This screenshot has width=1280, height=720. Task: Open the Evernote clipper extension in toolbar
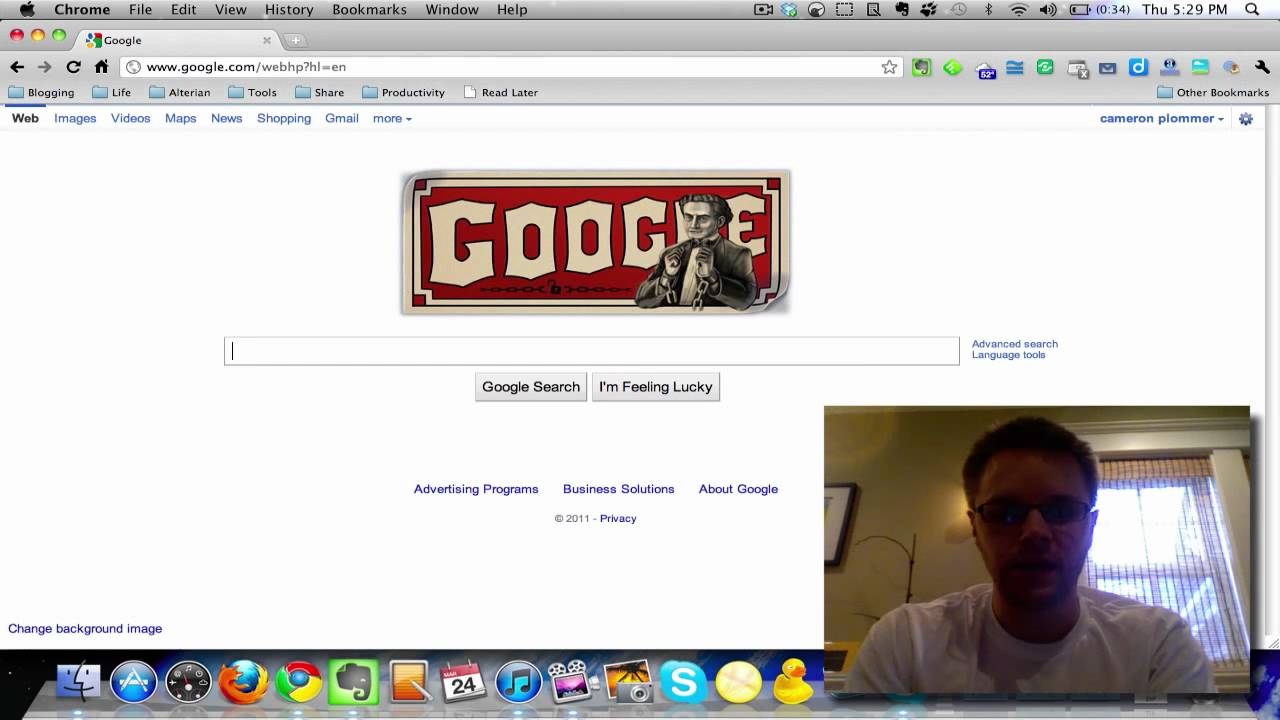922,68
